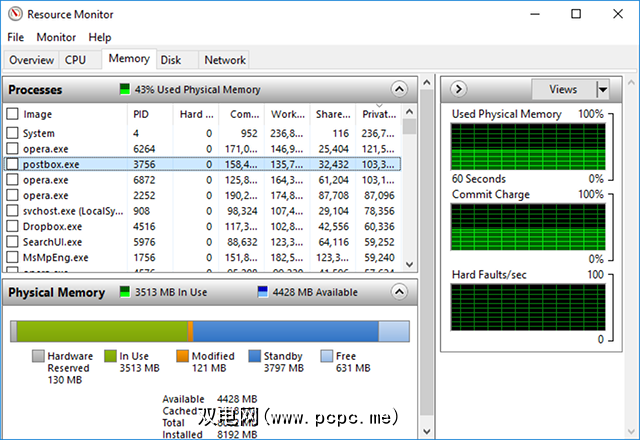Collapse the Processes section chevron

(399, 89)
